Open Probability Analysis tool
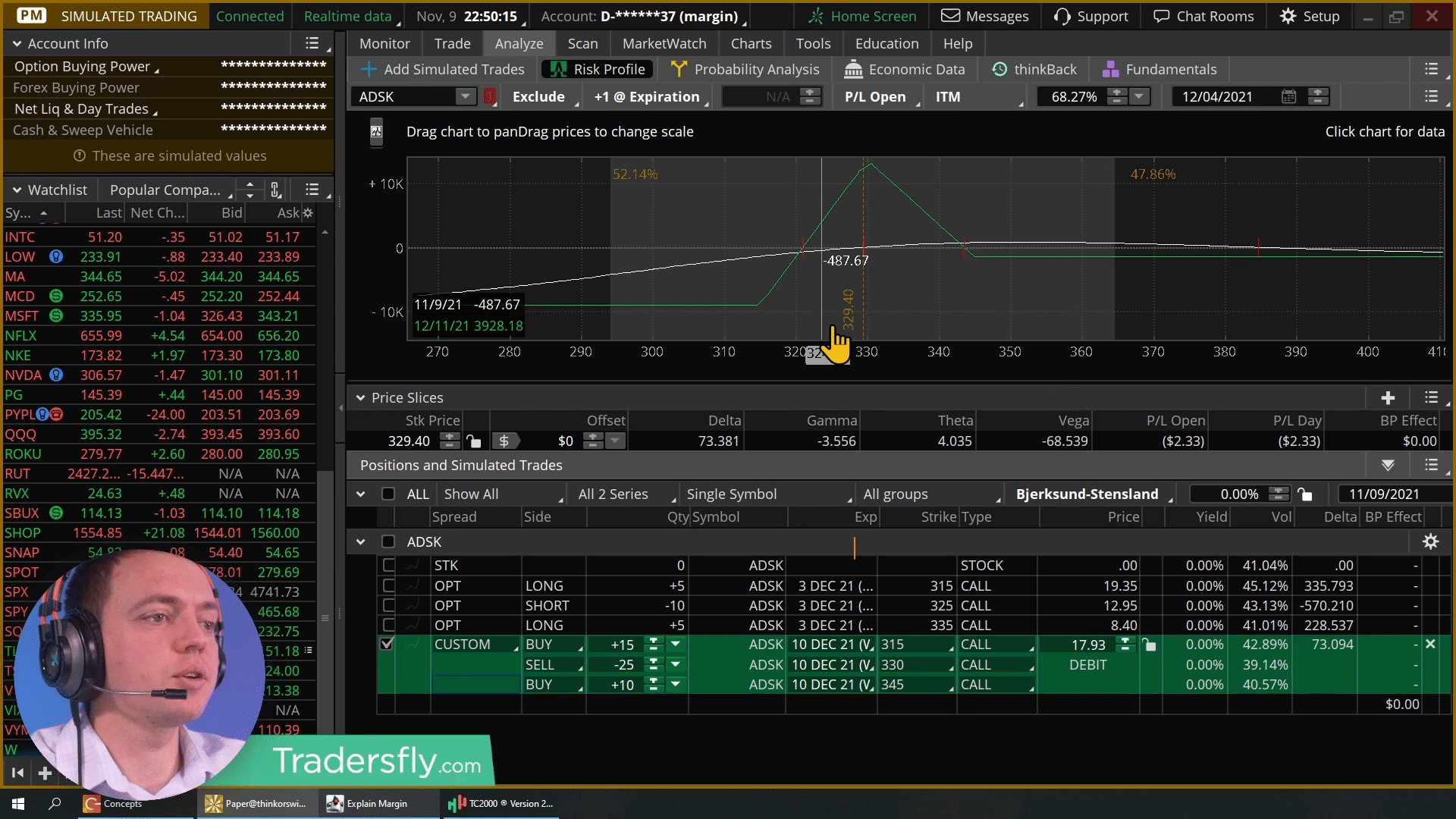The height and width of the screenshot is (819, 1456). 745,69
